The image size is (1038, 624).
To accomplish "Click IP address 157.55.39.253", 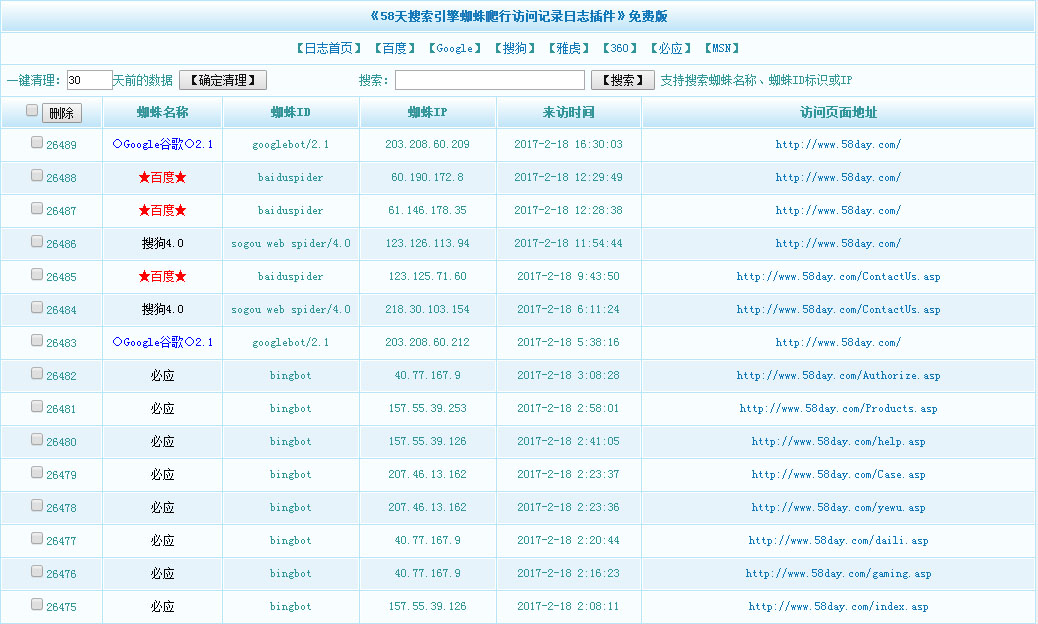I will pos(428,408).
